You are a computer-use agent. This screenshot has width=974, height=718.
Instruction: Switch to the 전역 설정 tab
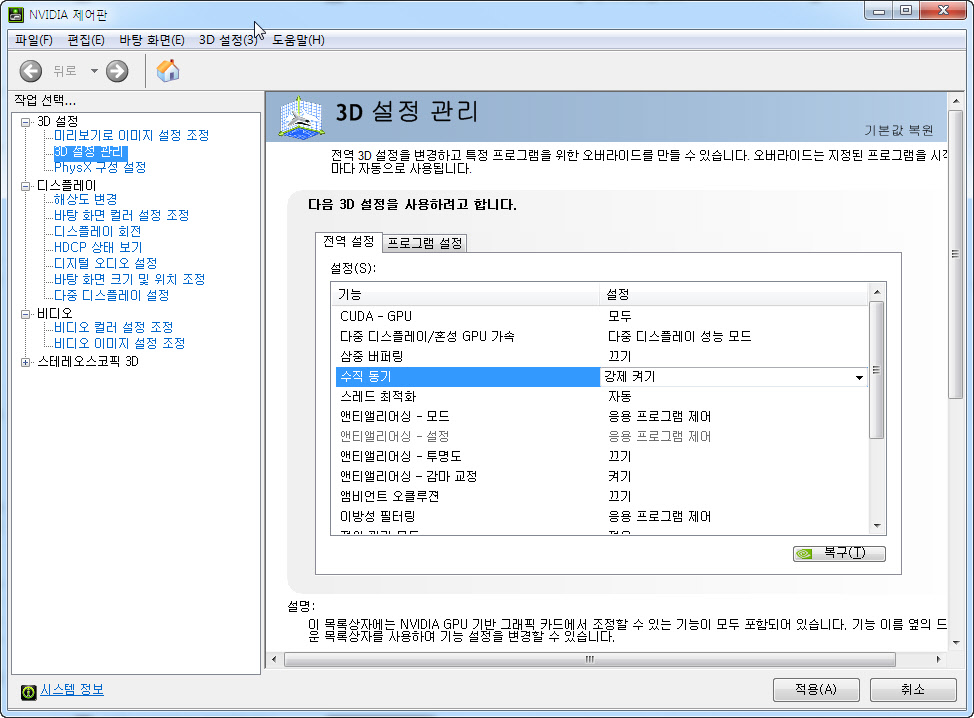pos(348,242)
